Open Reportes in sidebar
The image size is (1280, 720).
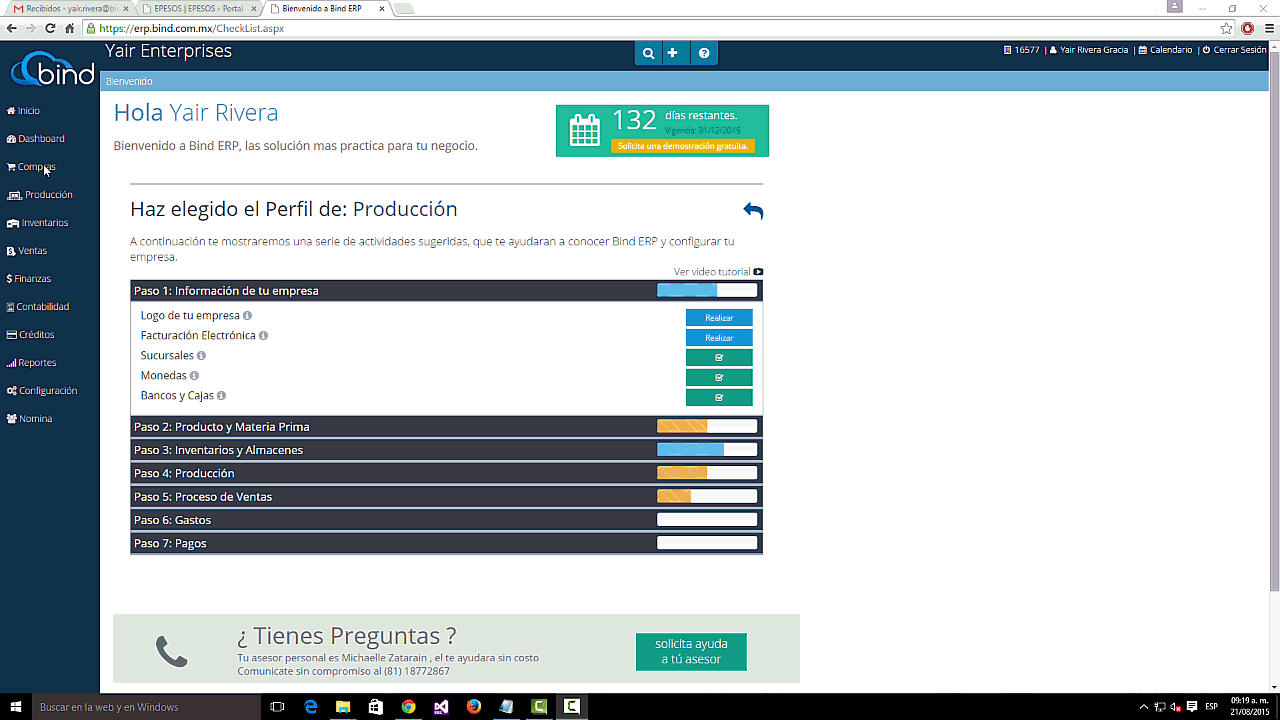(31, 363)
